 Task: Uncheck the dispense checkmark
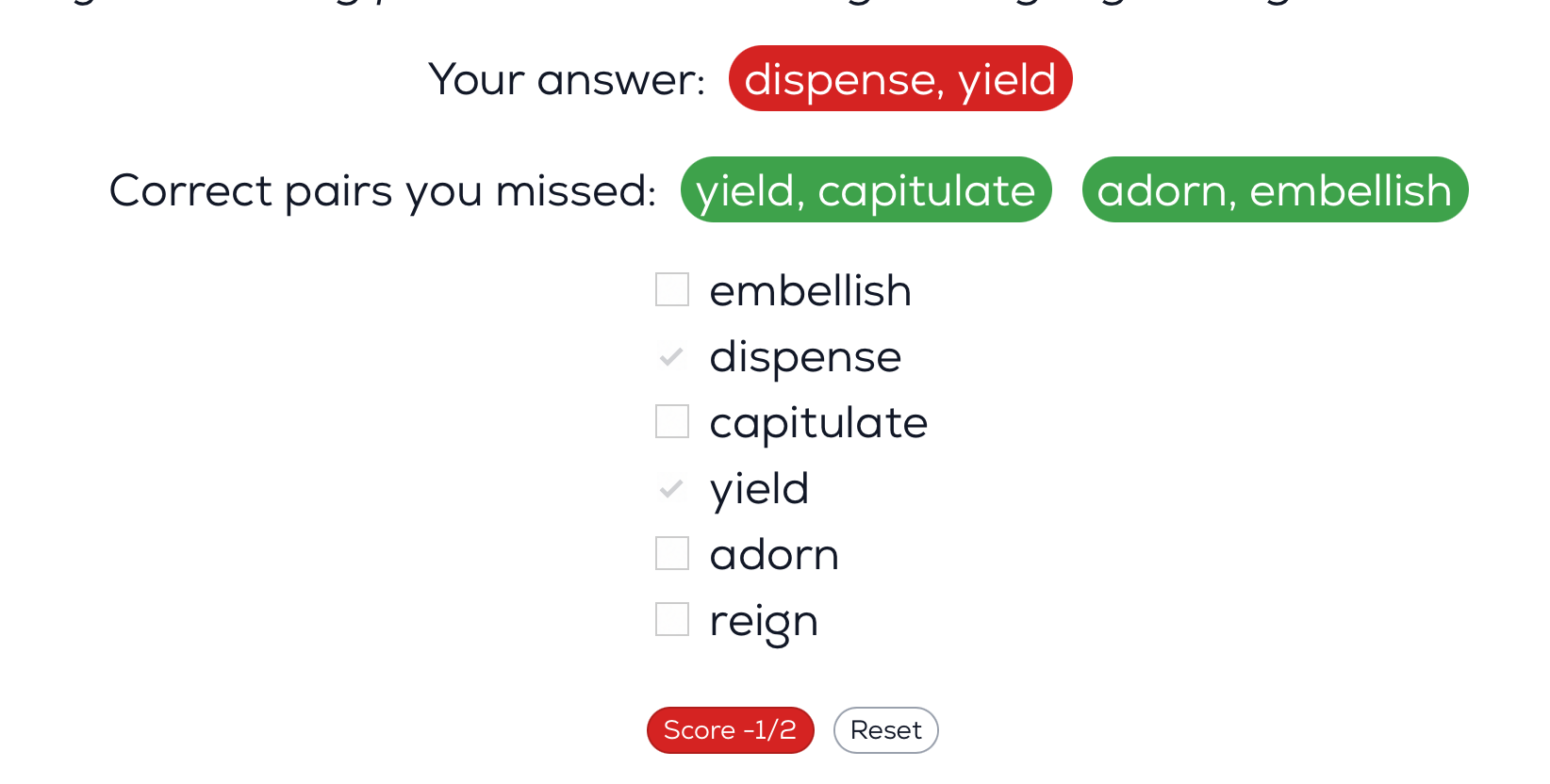(672, 357)
